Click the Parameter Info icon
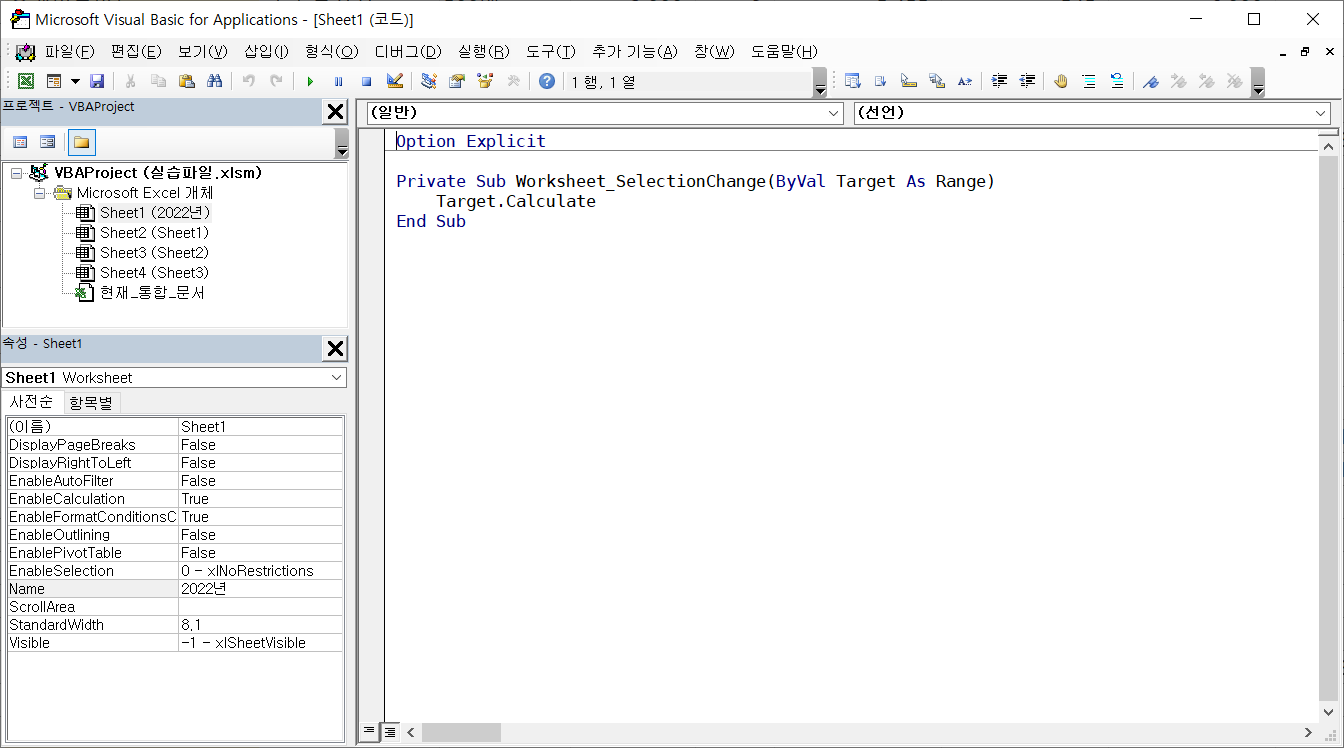 (937, 81)
